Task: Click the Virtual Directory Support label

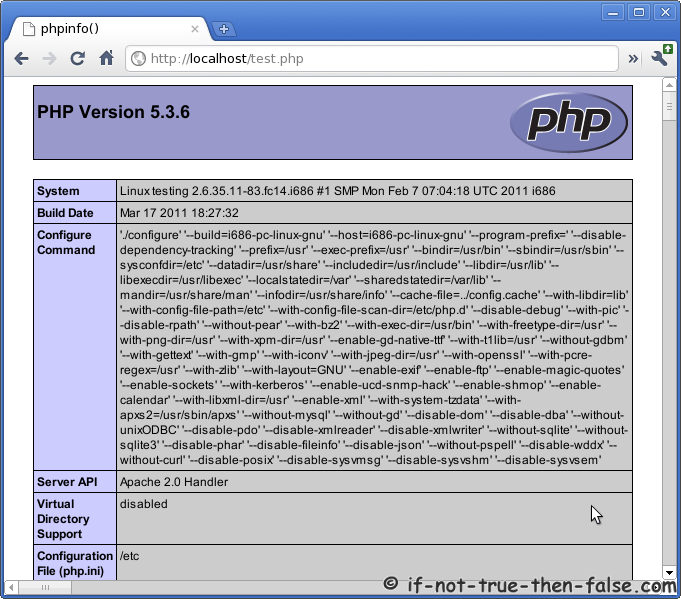Action: tap(63, 519)
